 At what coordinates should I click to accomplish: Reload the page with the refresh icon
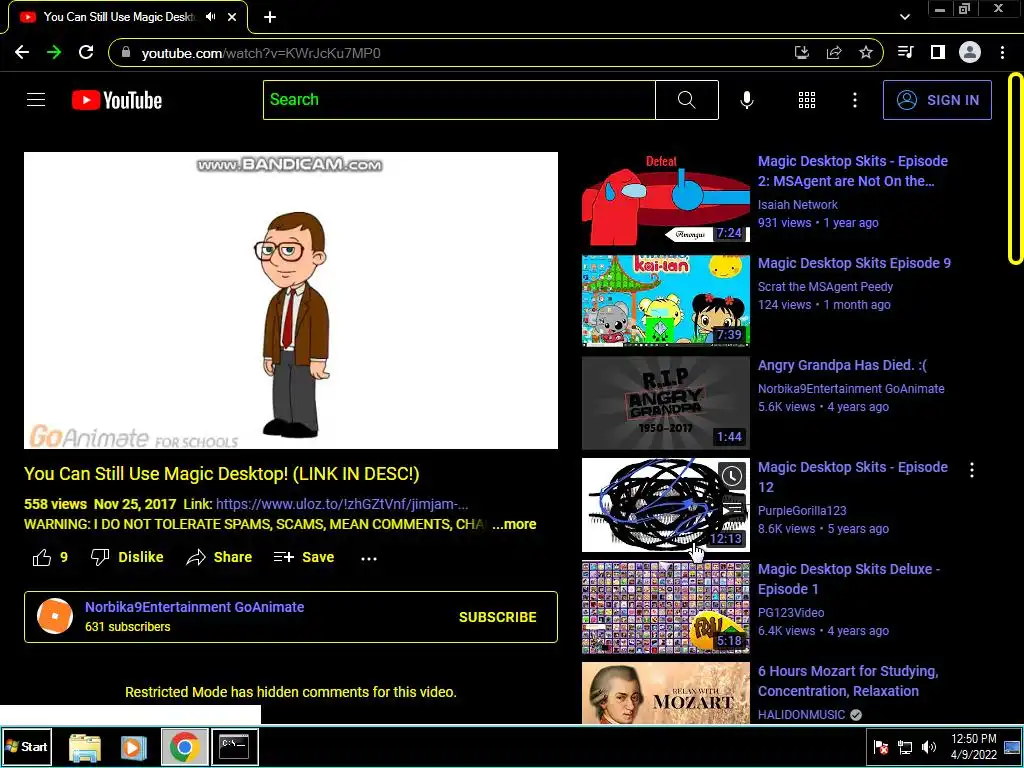pyautogui.click(x=86, y=53)
